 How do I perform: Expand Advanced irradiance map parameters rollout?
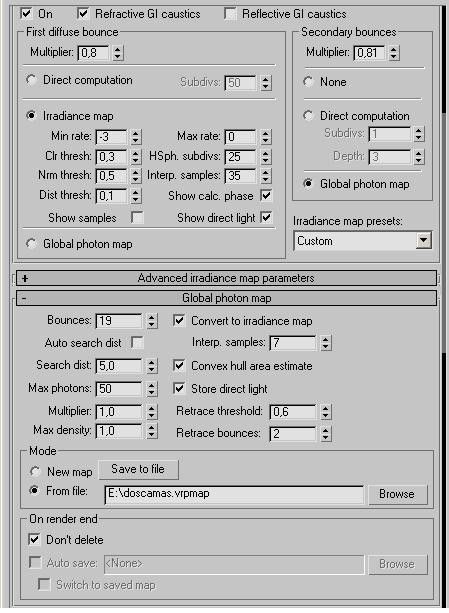tap(226, 278)
